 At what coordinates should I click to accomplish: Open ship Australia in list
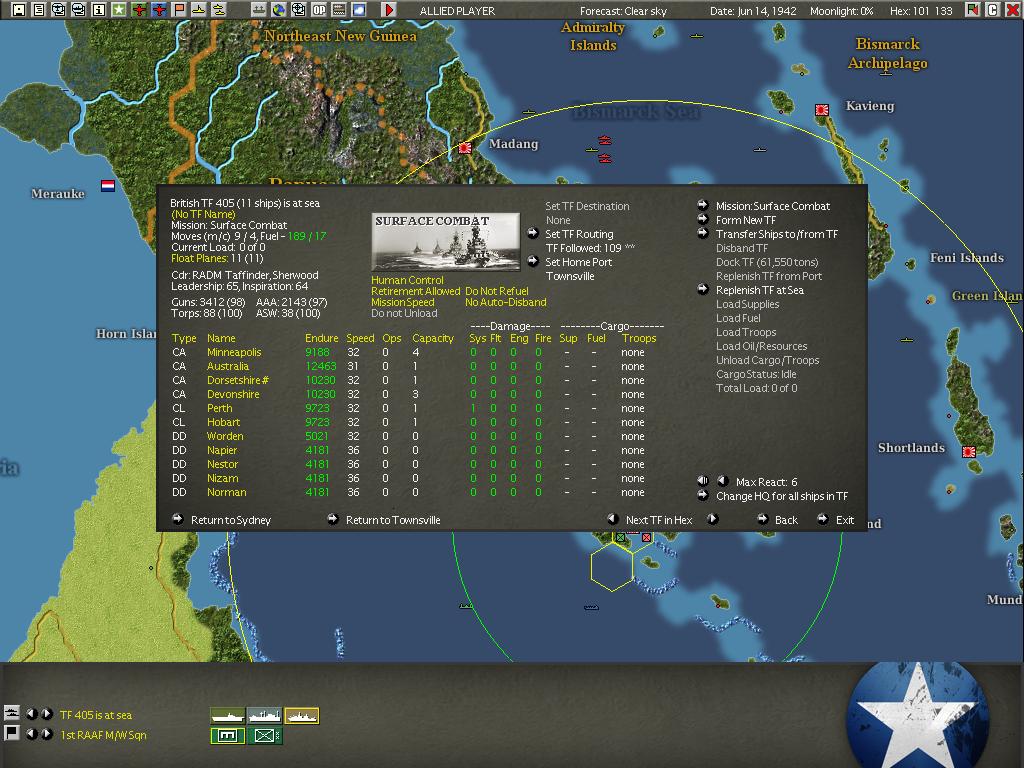coord(227,366)
